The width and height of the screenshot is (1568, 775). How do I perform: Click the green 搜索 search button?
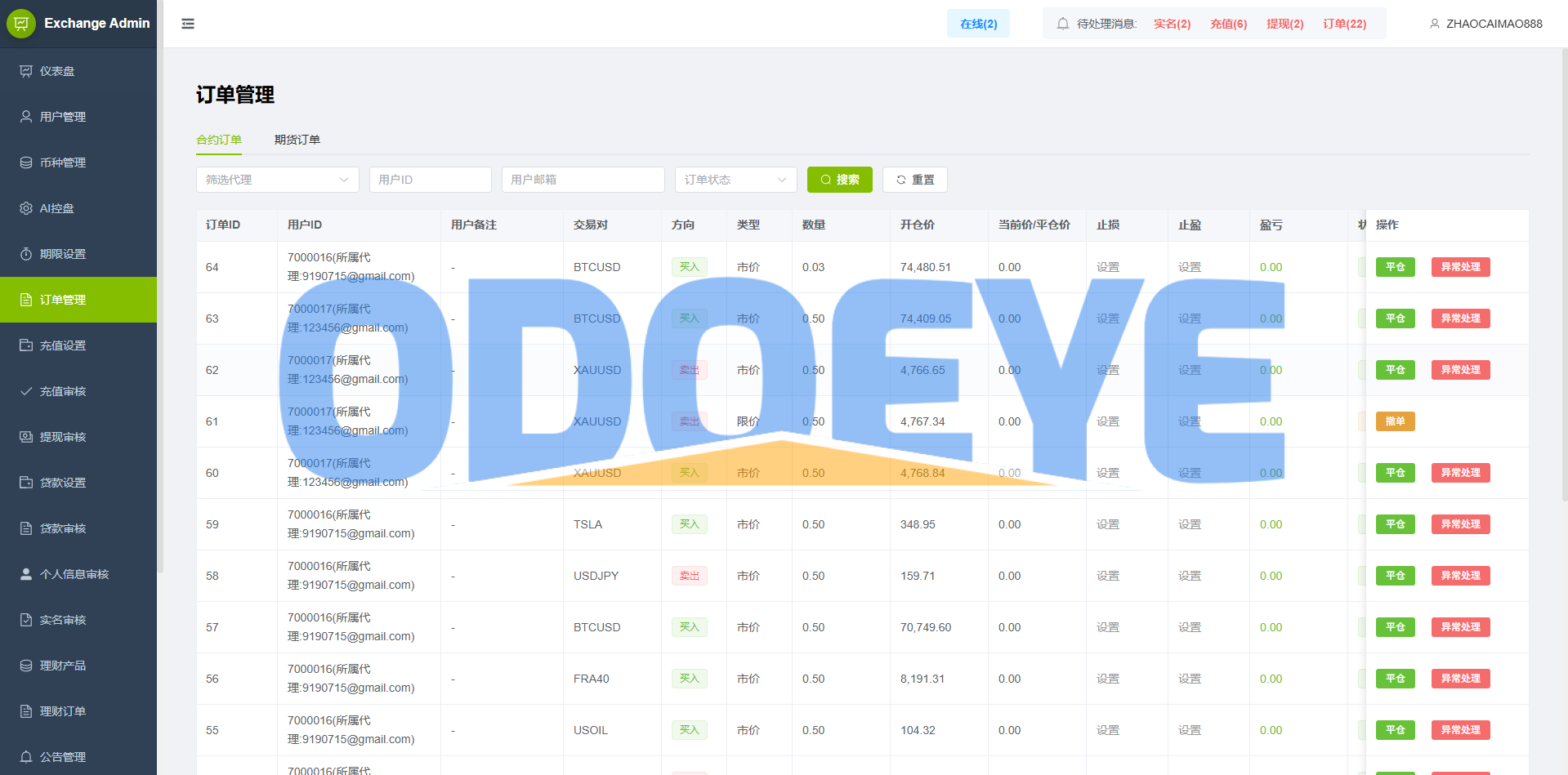[x=840, y=180]
